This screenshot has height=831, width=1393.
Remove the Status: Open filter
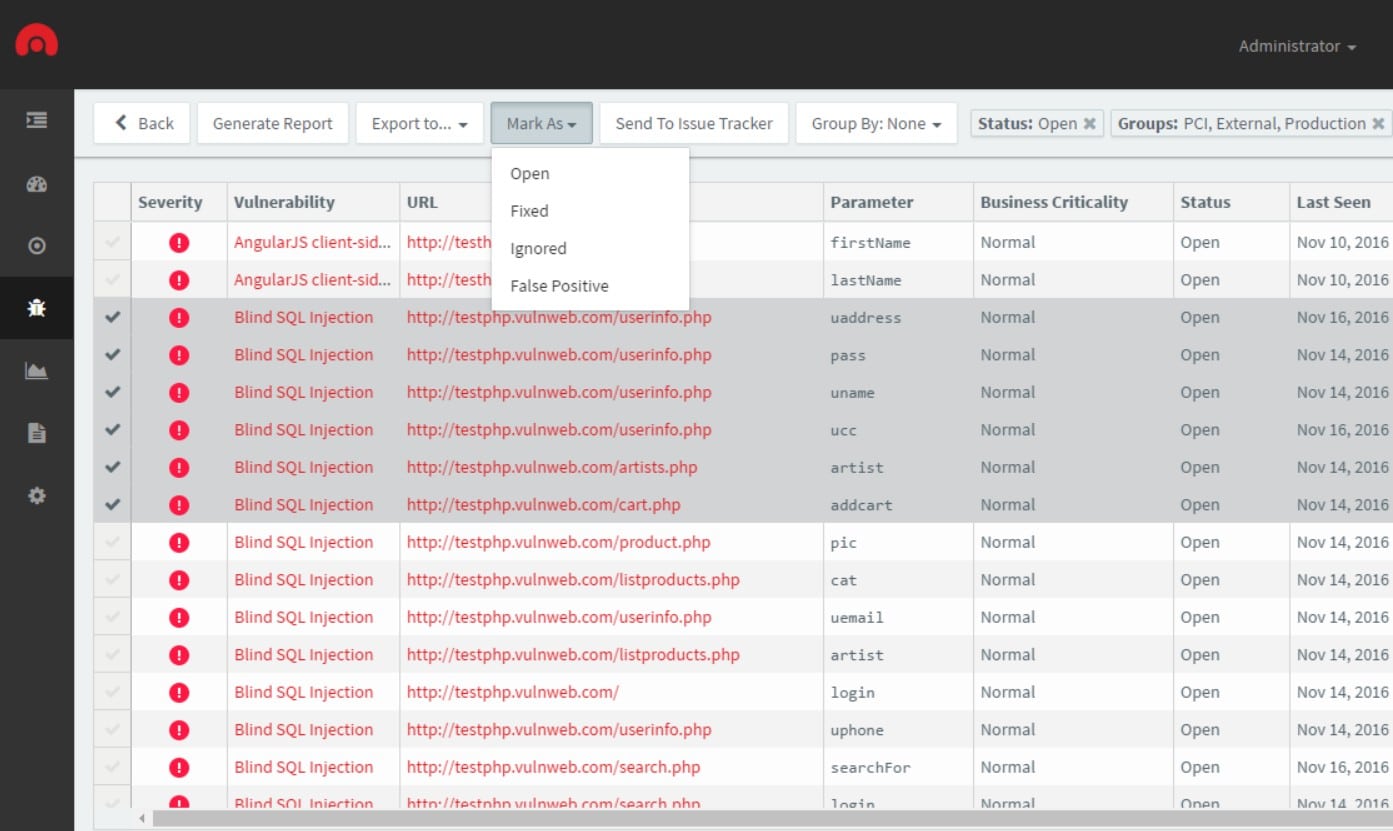[x=1091, y=122]
